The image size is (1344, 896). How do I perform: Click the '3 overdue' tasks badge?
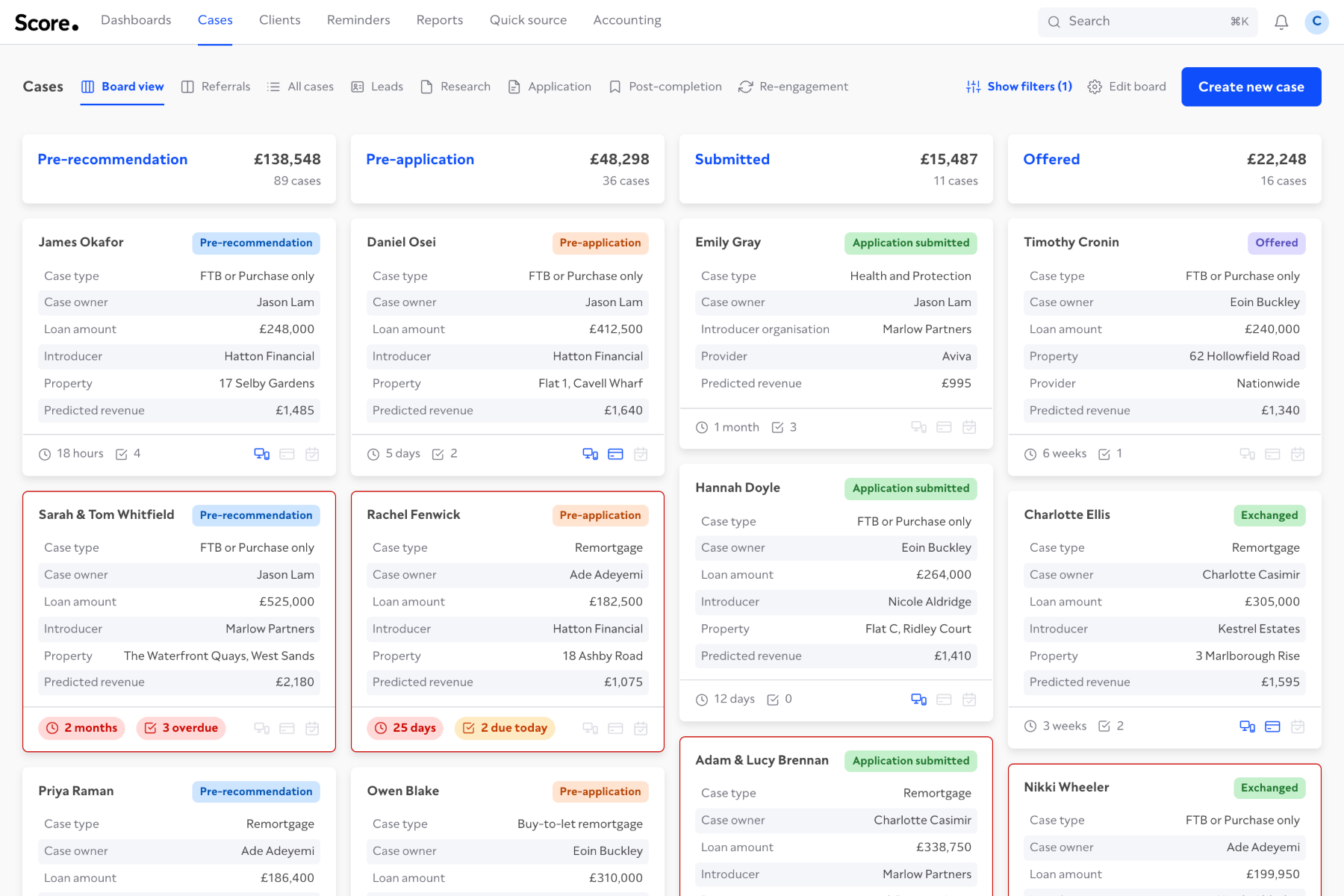[x=181, y=728]
